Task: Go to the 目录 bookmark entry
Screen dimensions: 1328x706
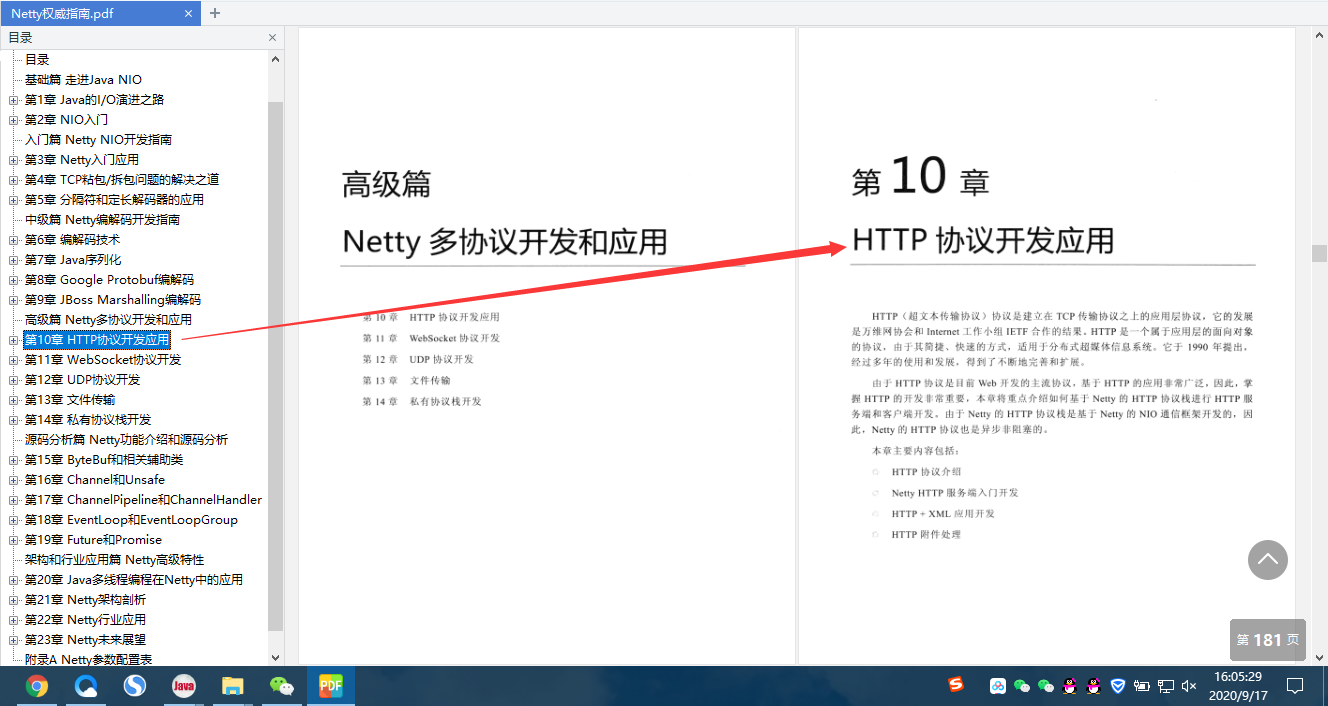Action: (x=37, y=60)
